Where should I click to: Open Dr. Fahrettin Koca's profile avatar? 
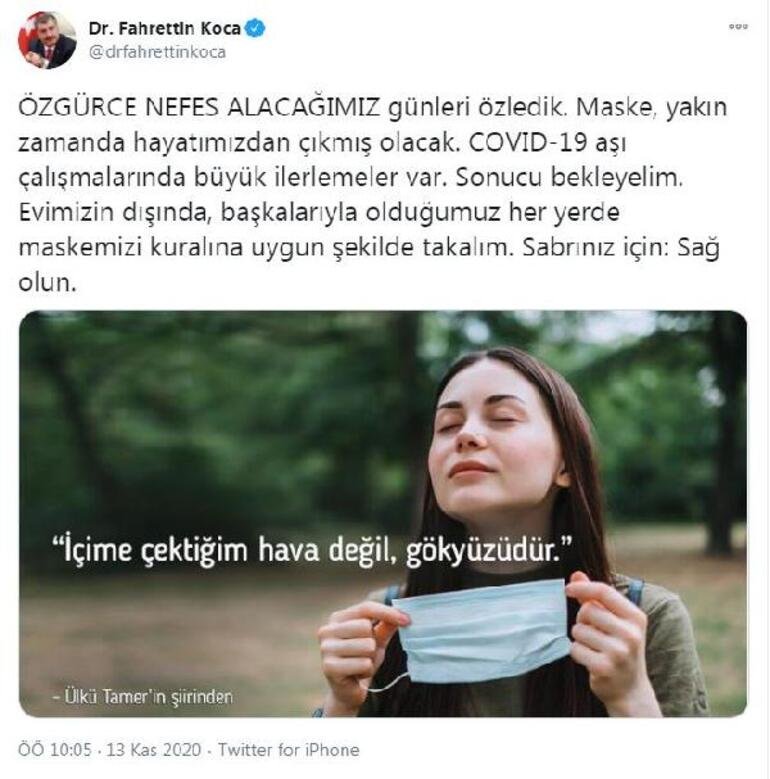[47, 40]
